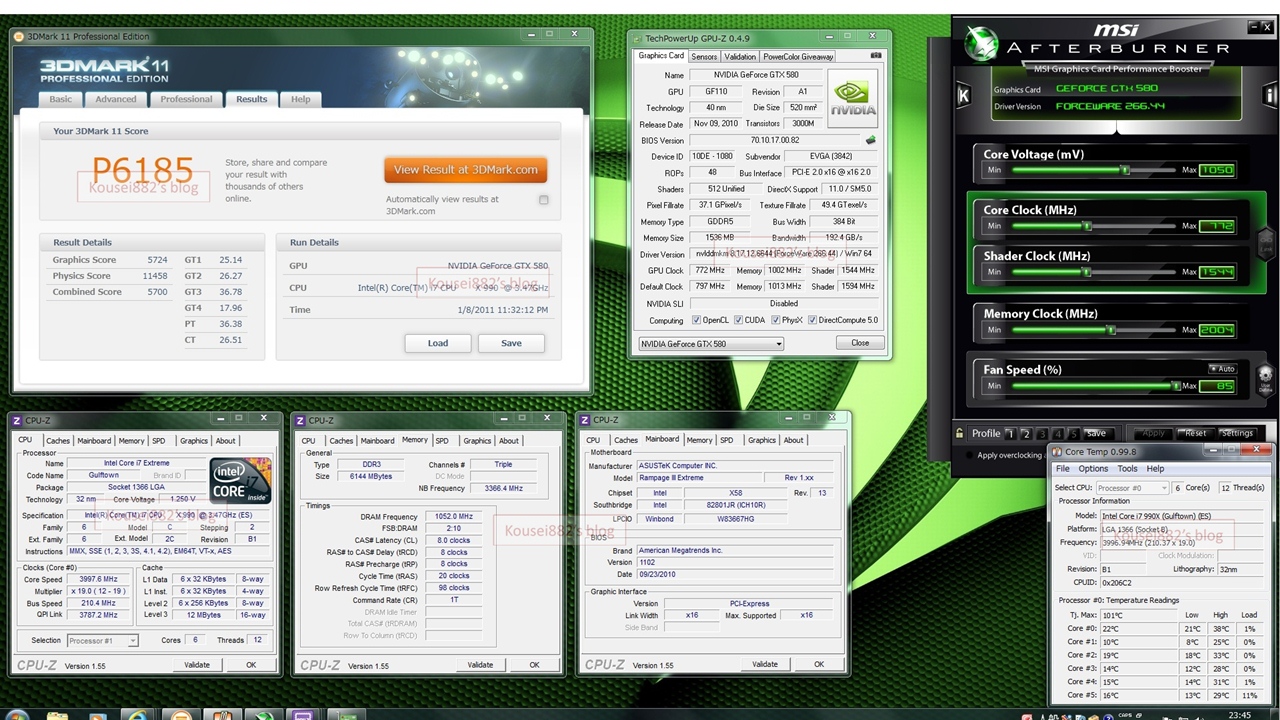Toggle the DirectCompute 5.0 checkbox in GPU-Z
The image size is (1280, 720).
click(x=811, y=320)
